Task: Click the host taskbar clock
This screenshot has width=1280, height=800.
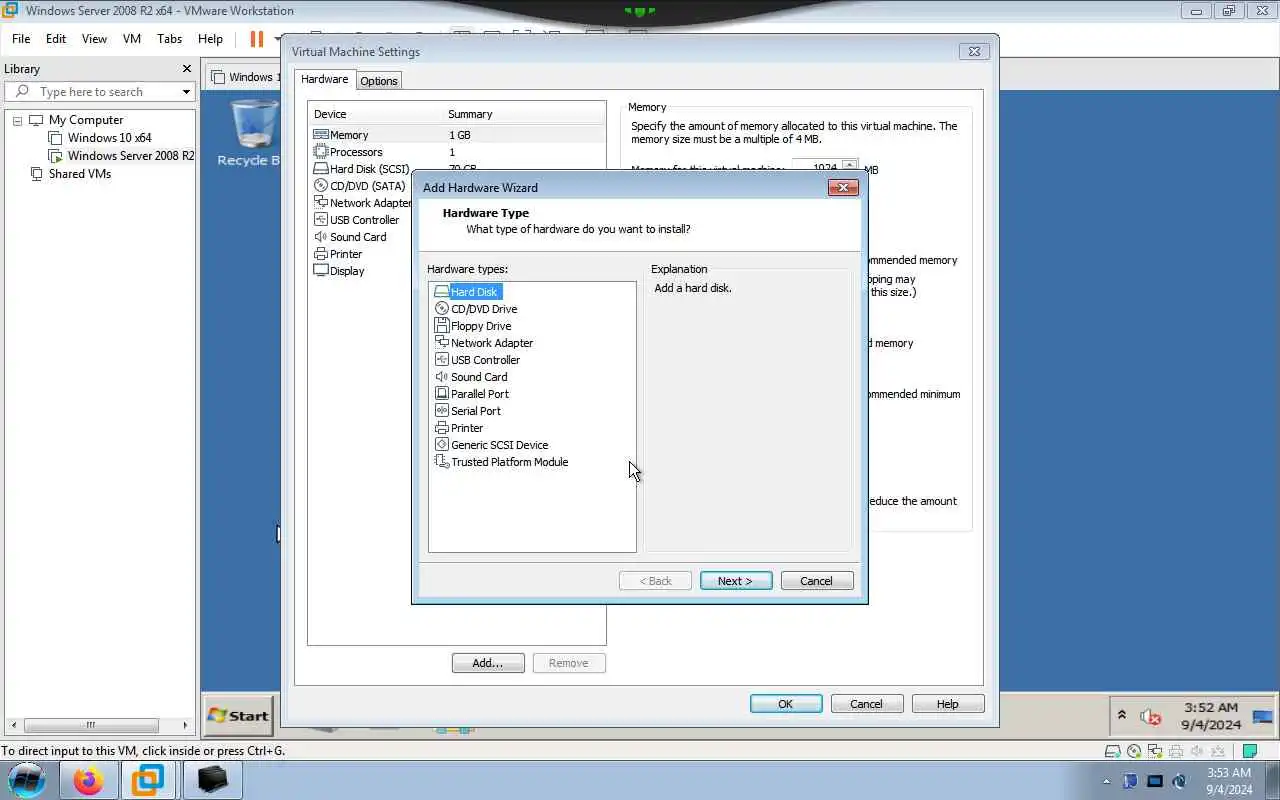Action: pyautogui.click(x=1229, y=781)
